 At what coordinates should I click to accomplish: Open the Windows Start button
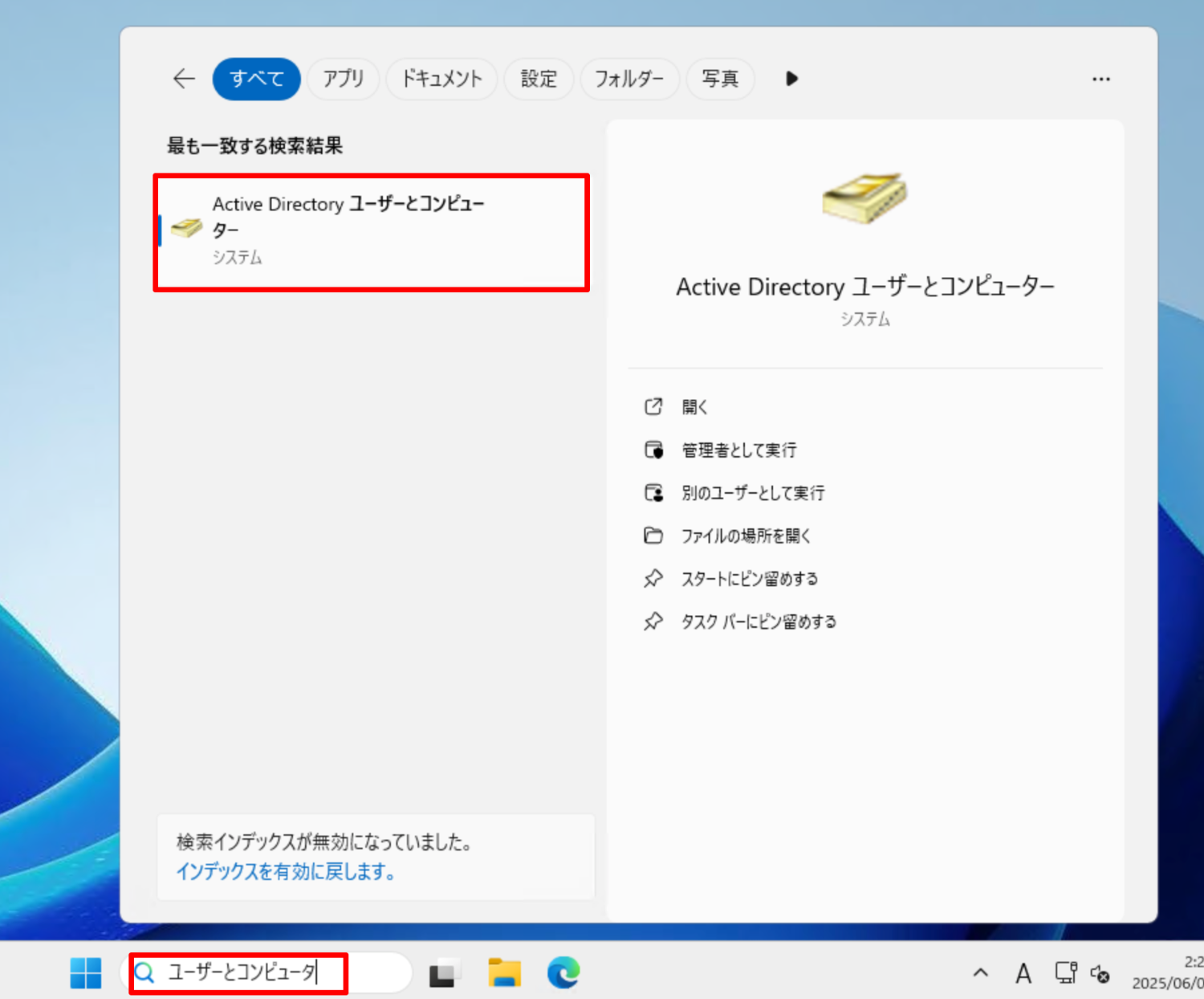(x=86, y=973)
